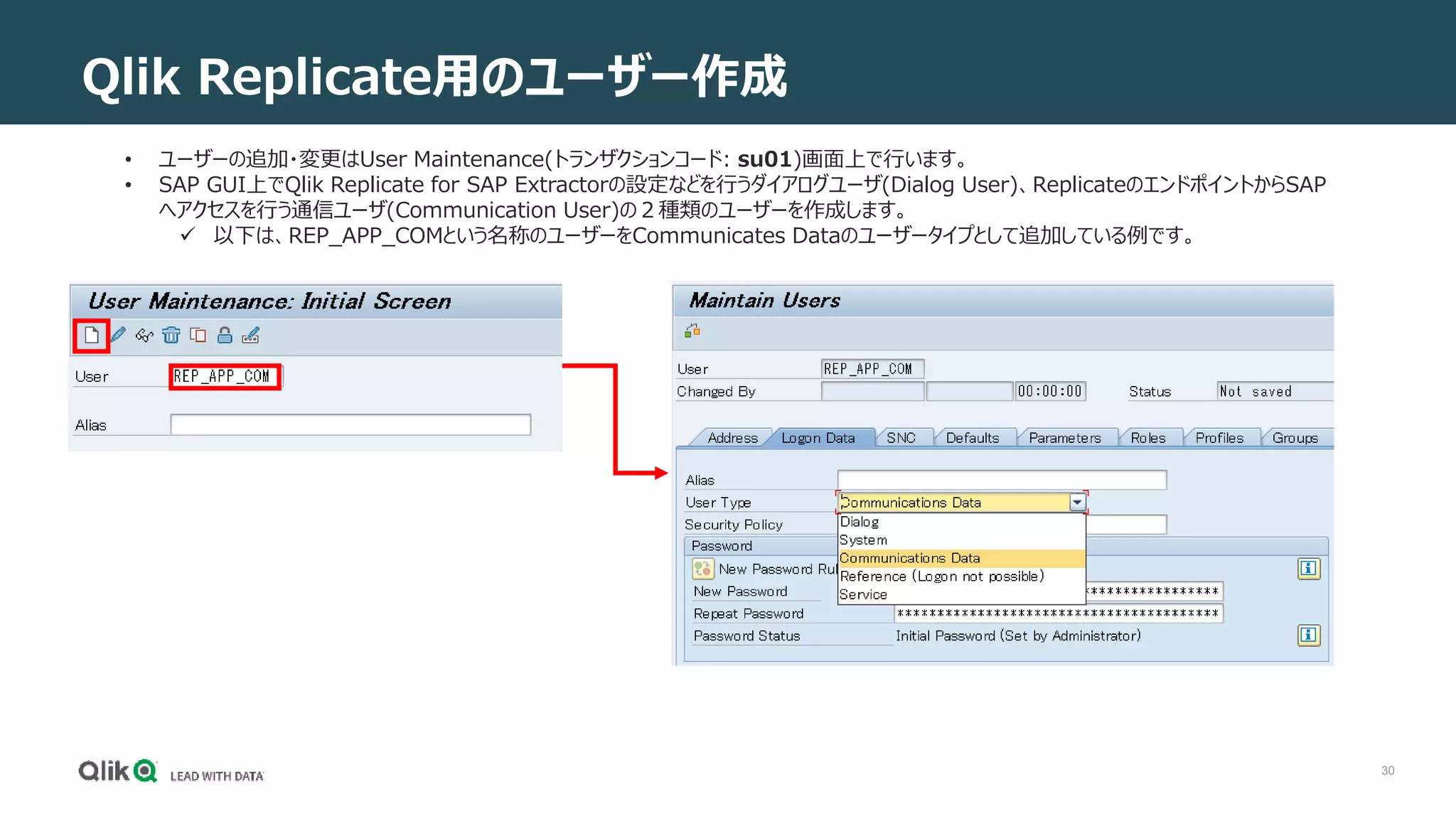Viewport: 1456px width, 819px height.
Task: Click the Changed By time field 00:00:00
Action: (1050, 392)
